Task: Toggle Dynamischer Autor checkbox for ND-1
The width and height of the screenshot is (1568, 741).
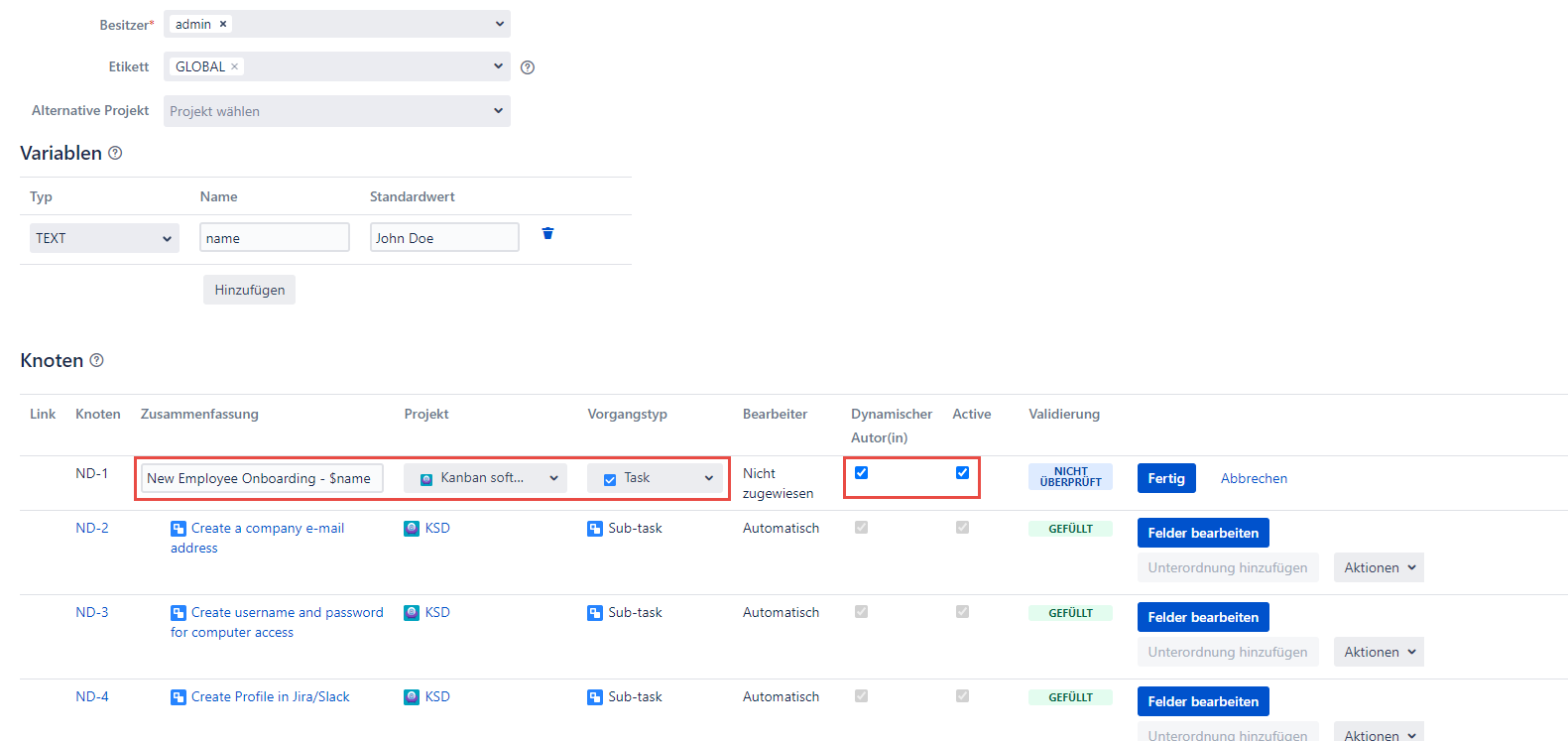Action: pyautogui.click(x=861, y=473)
